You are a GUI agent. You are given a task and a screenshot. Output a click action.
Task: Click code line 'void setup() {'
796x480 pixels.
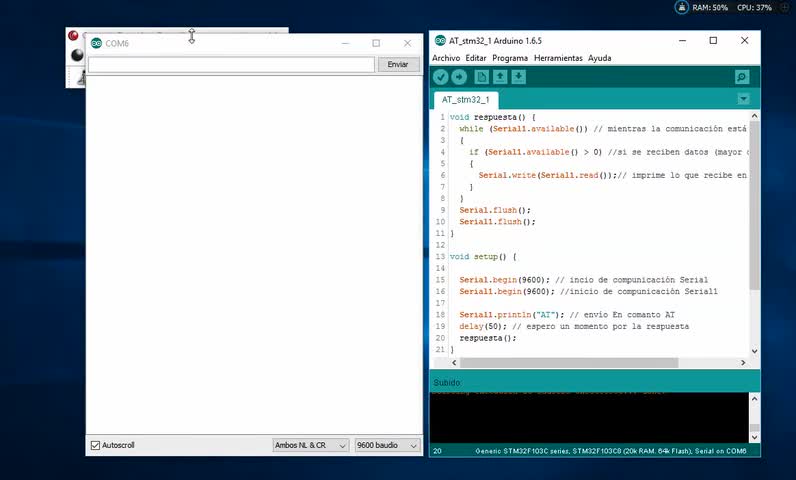(483, 257)
